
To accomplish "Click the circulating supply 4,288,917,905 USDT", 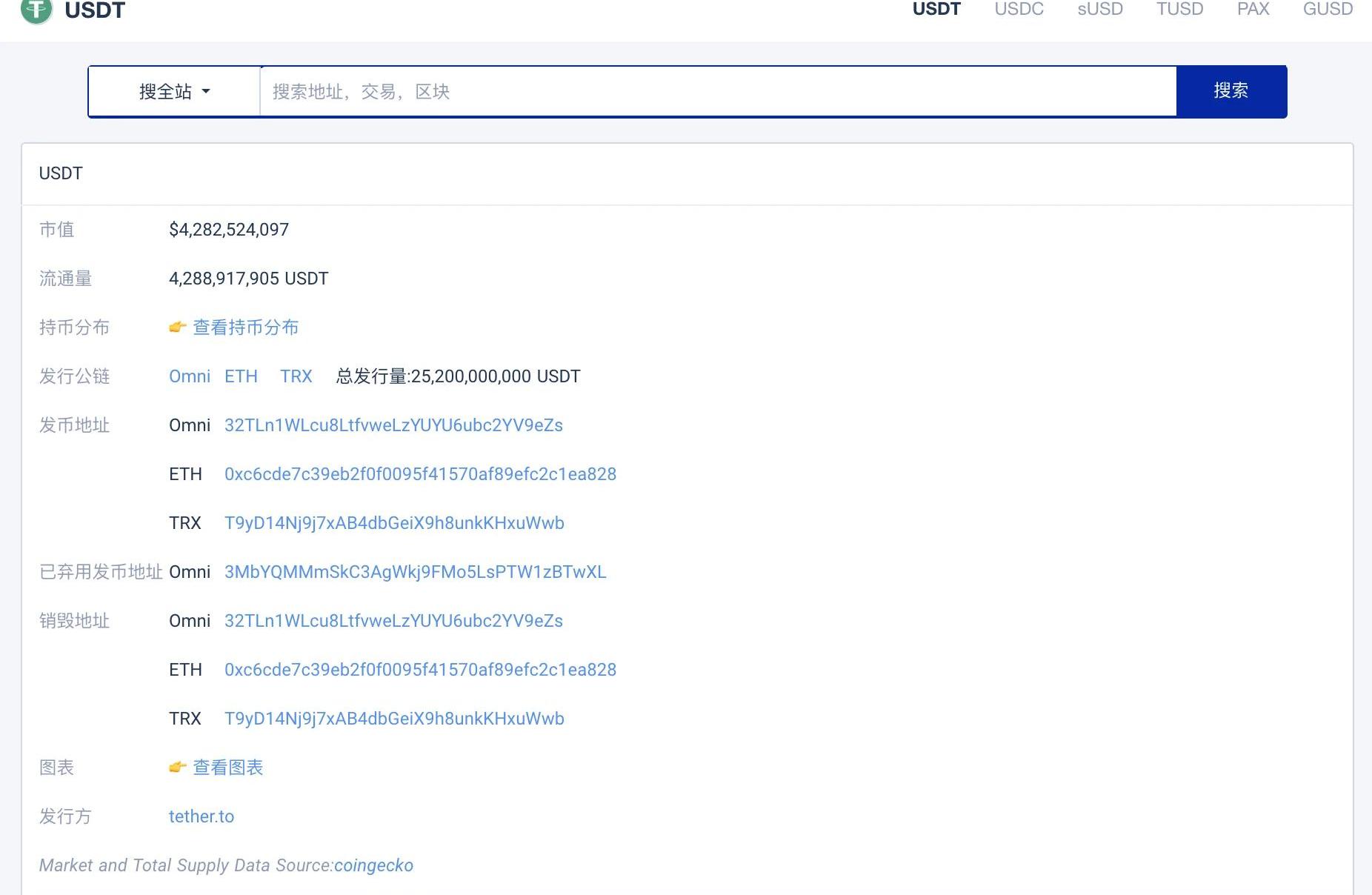I will click(x=248, y=279).
